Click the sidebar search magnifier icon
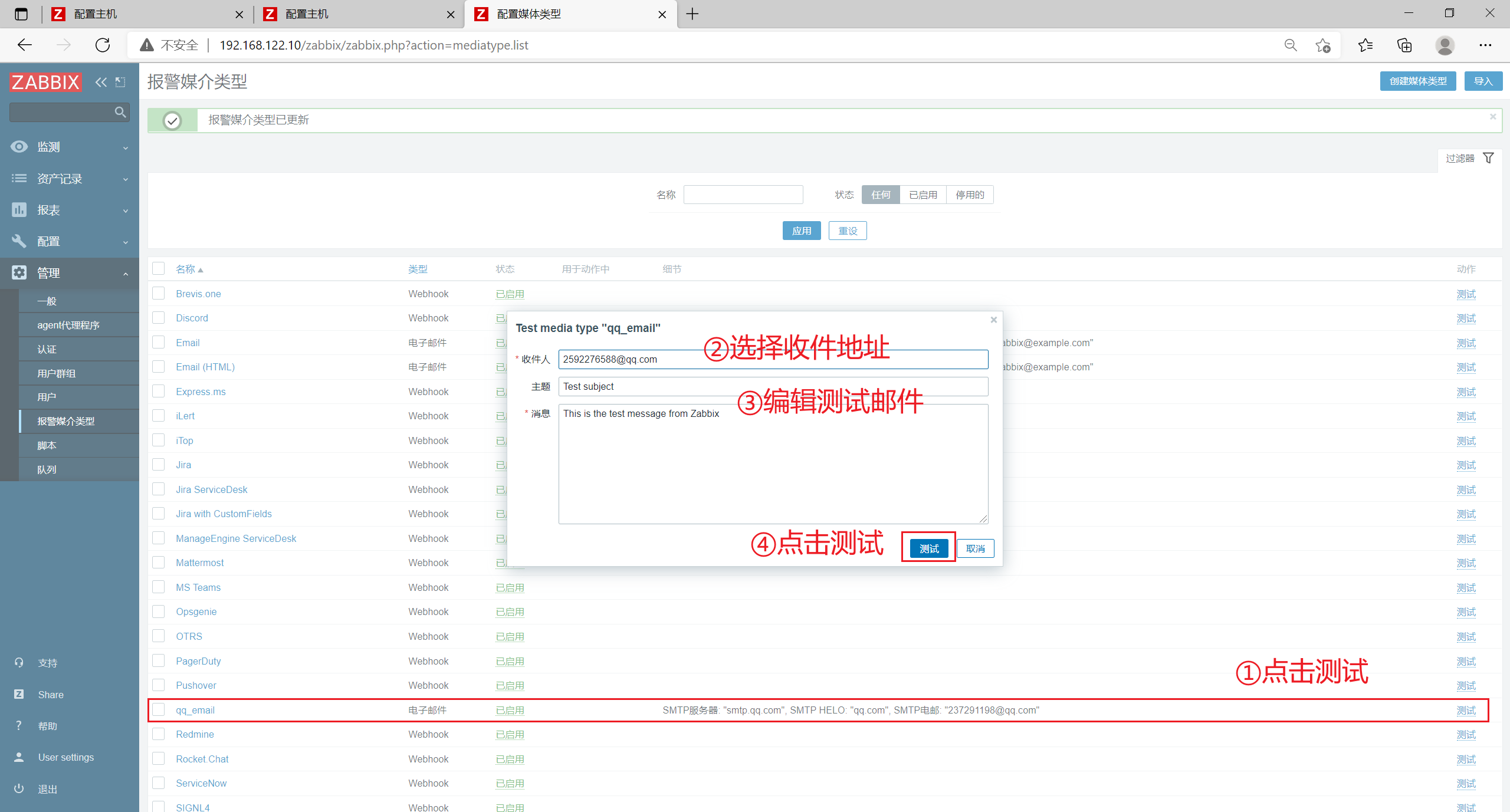1510x812 pixels. coord(120,112)
